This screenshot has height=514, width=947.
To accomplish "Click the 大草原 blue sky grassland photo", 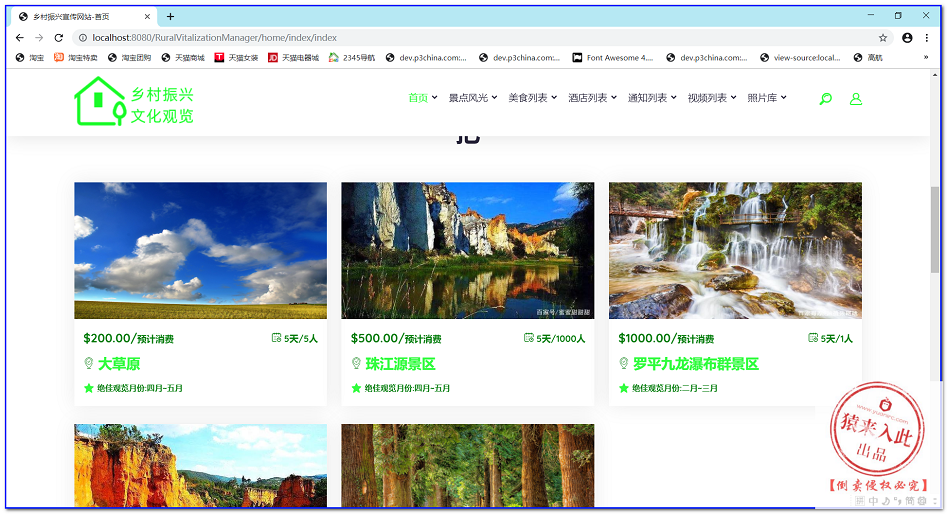I will [x=201, y=250].
